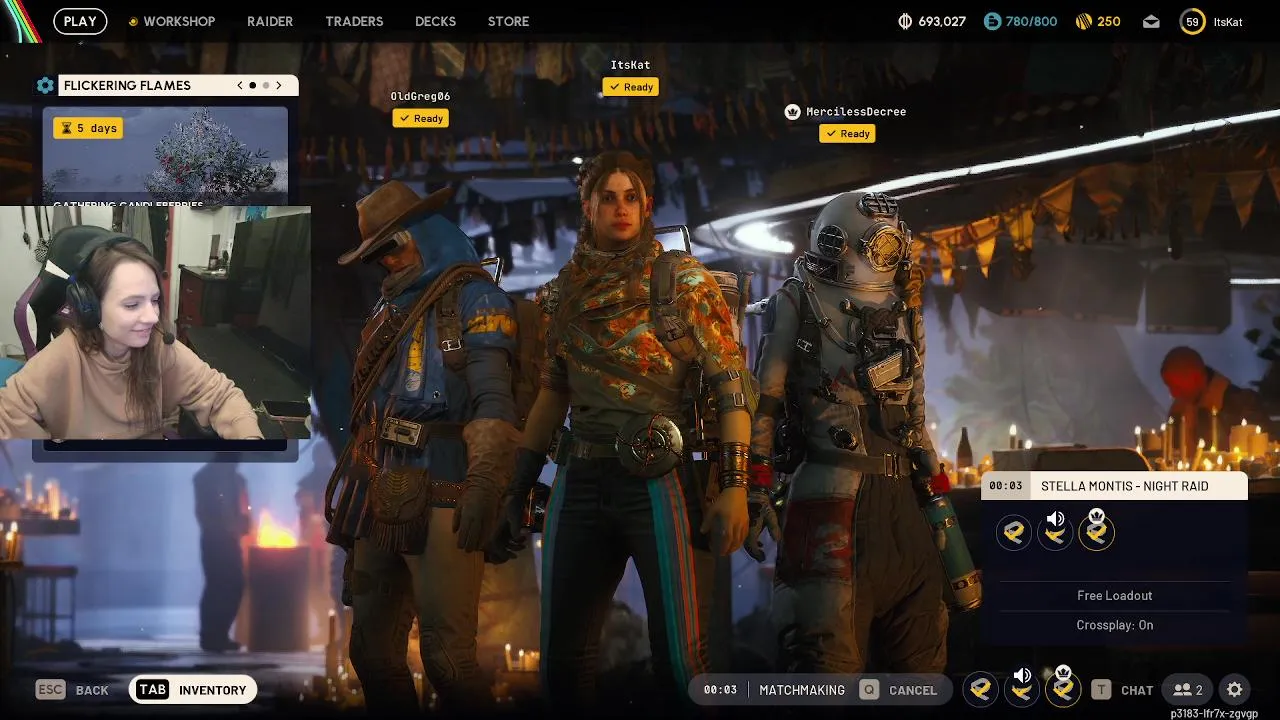
Task: Open the STORE tab
Action: tap(508, 21)
